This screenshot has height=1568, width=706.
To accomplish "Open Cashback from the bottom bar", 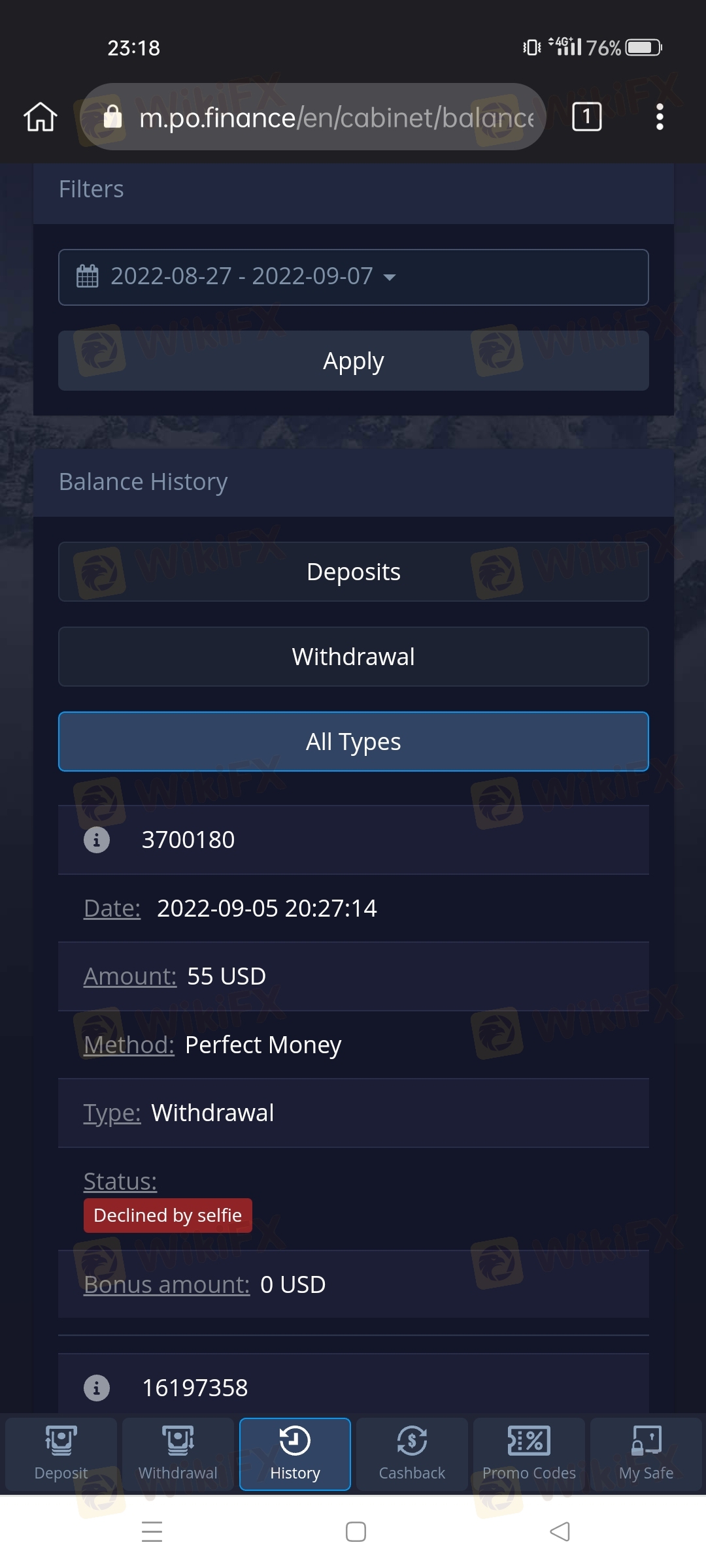I will tap(412, 1454).
